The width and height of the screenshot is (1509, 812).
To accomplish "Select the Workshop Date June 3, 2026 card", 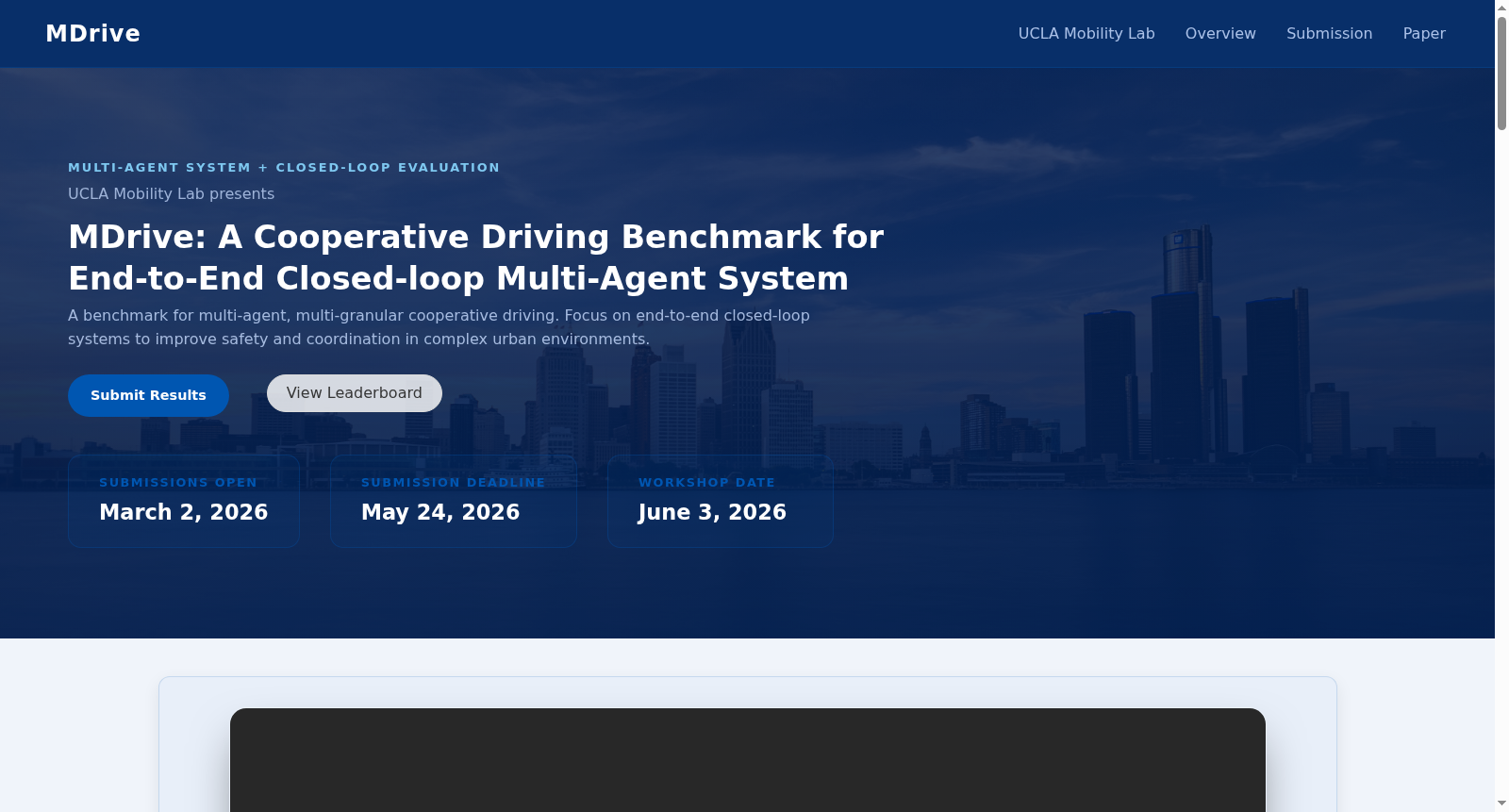I will (721, 501).
